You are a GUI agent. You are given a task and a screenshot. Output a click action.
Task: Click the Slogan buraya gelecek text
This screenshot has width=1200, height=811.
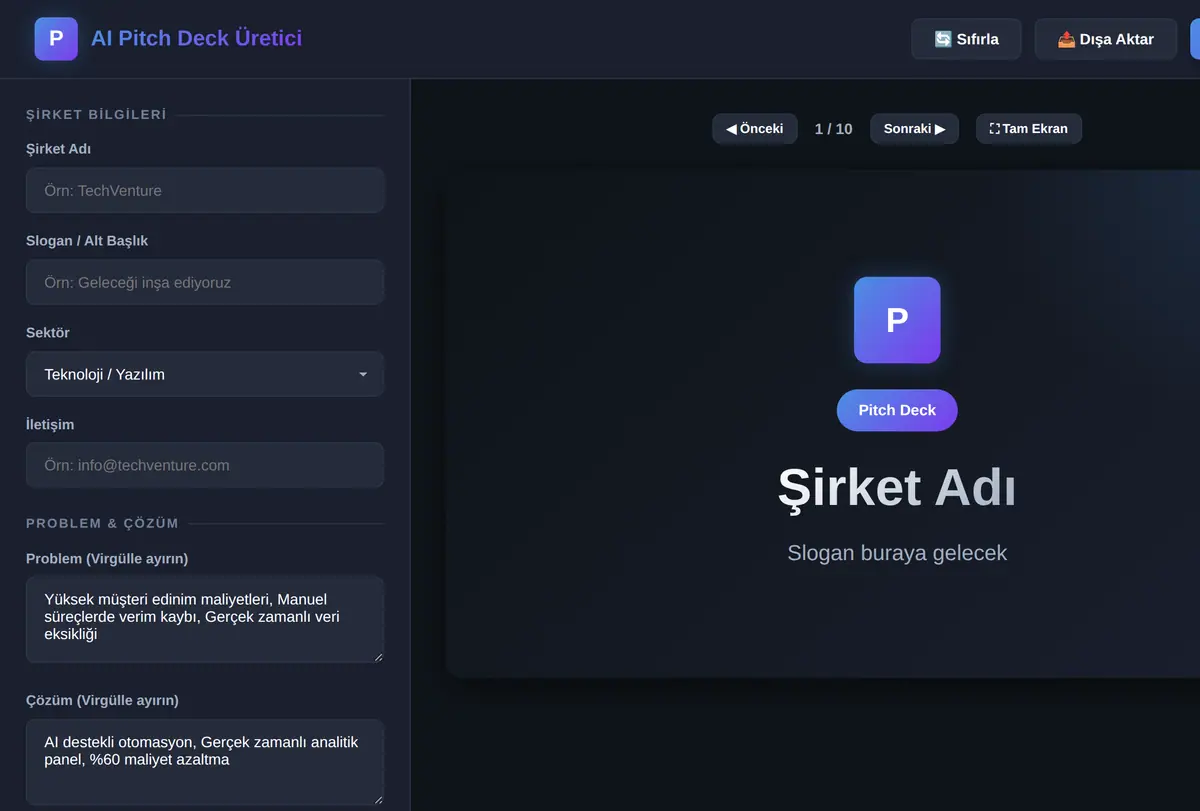[x=897, y=553]
